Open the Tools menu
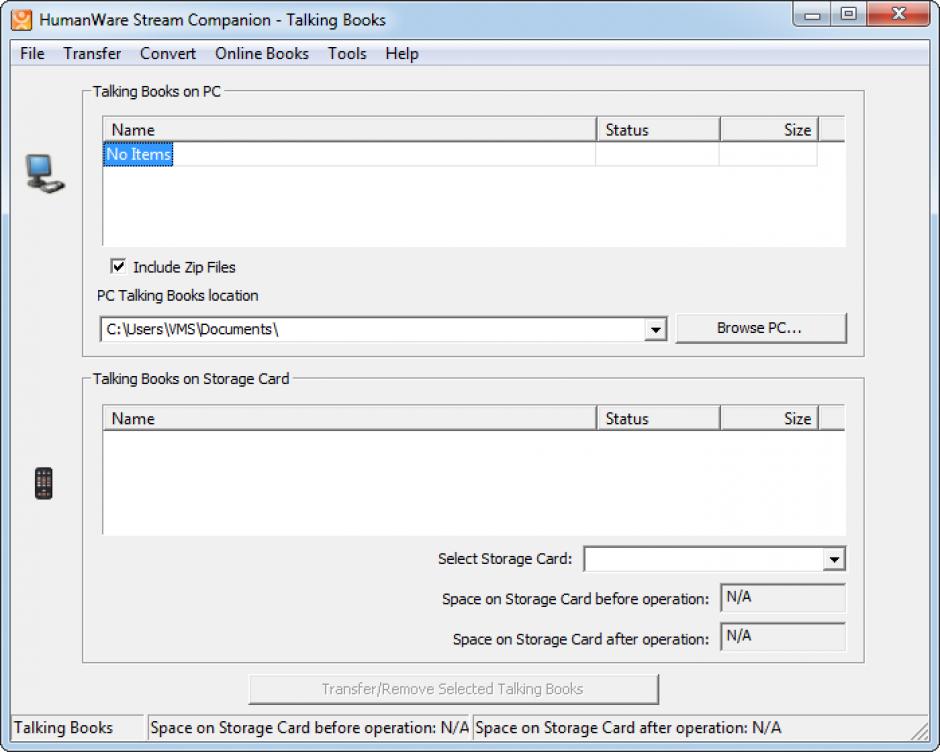The image size is (940, 752). point(347,54)
